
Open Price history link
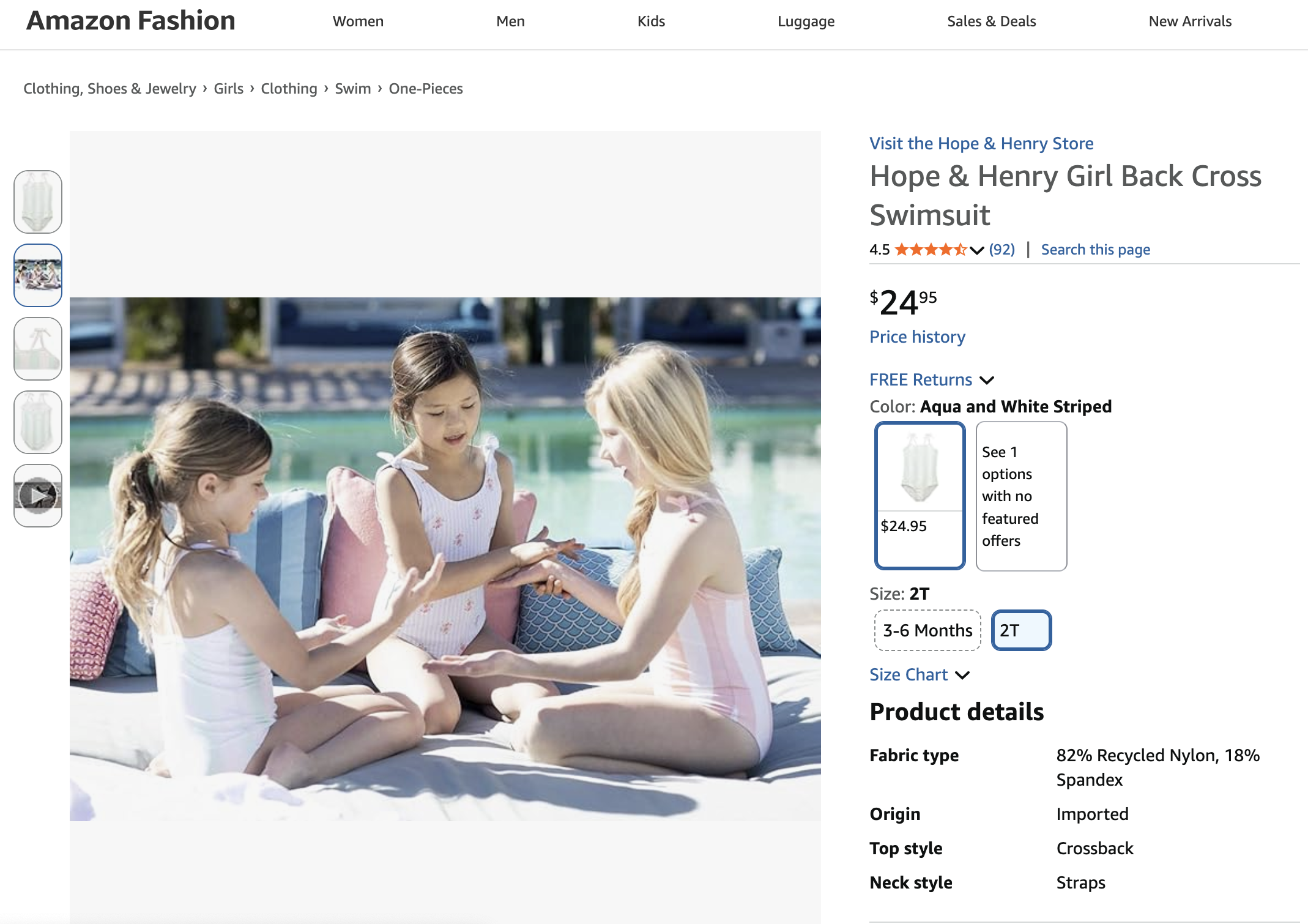pyautogui.click(x=917, y=337)
